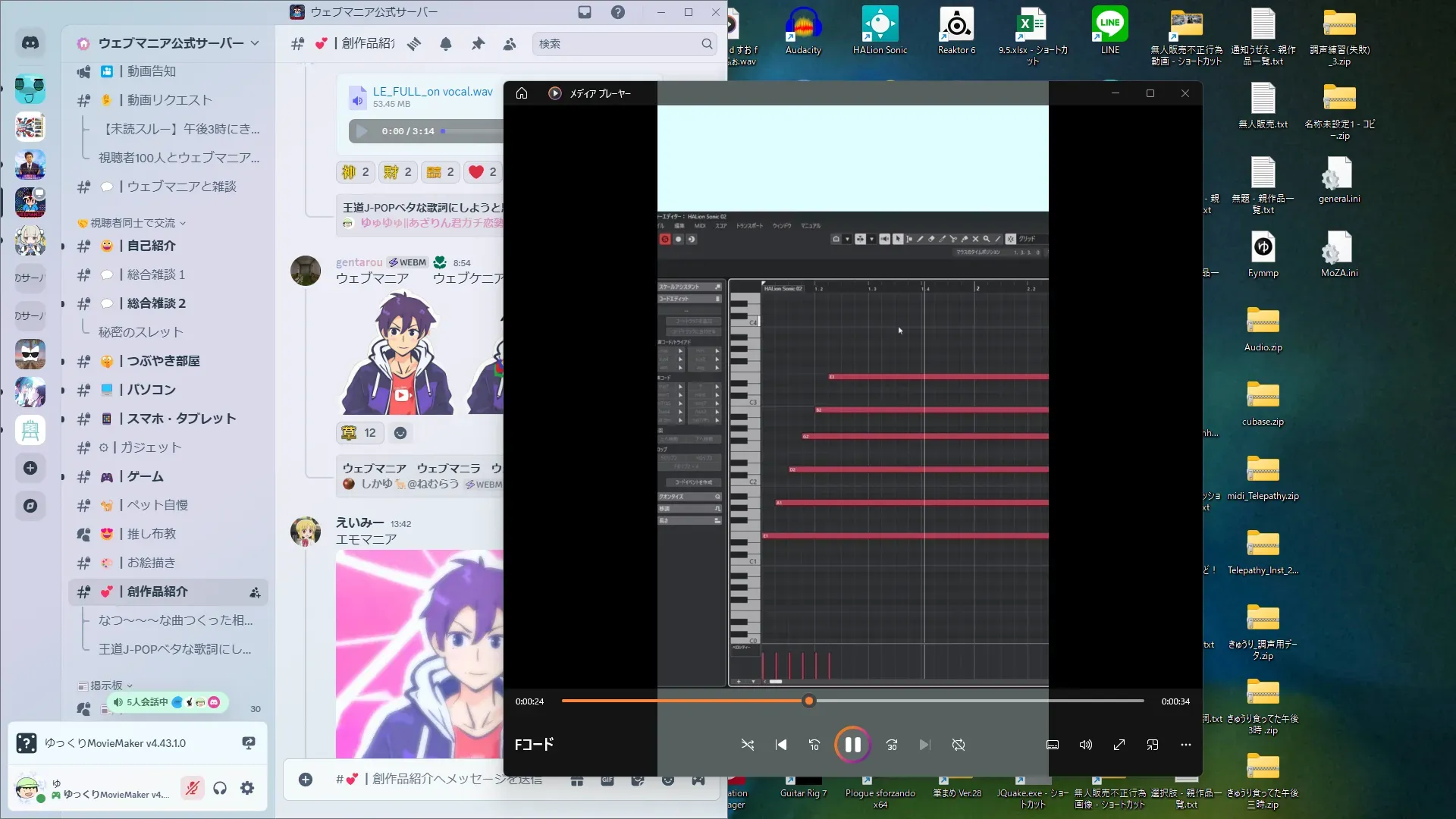Unmute the Discord microphone
This screenshot has height=819, width=1456.
192,788
